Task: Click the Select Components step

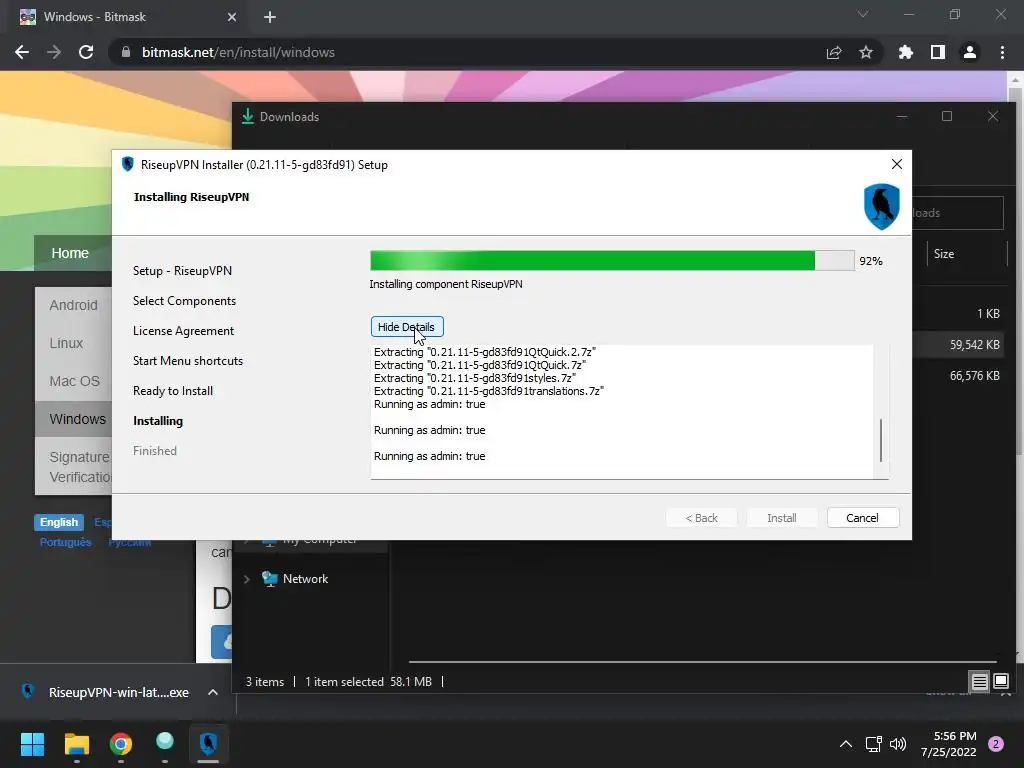Action: (x=185, y=301)
